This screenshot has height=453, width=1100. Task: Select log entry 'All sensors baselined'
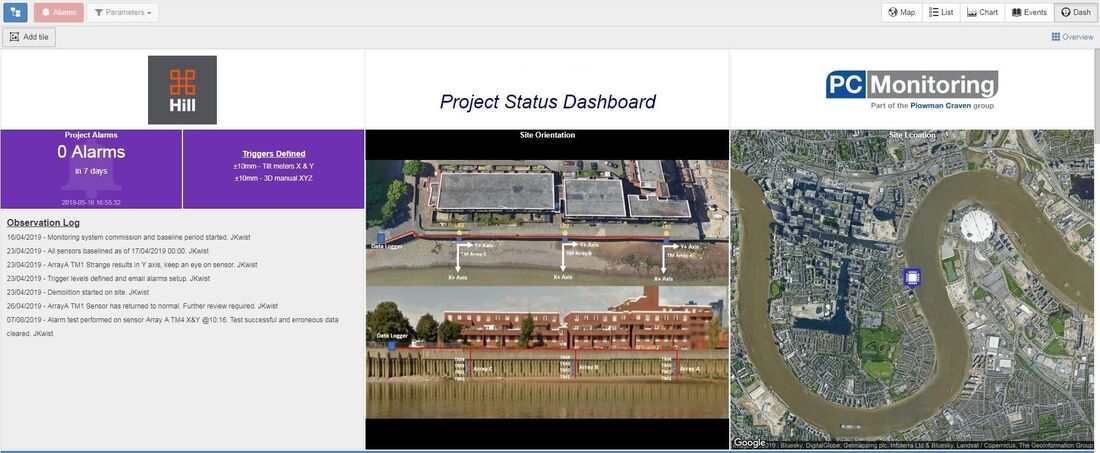click(x=107, y=250)
